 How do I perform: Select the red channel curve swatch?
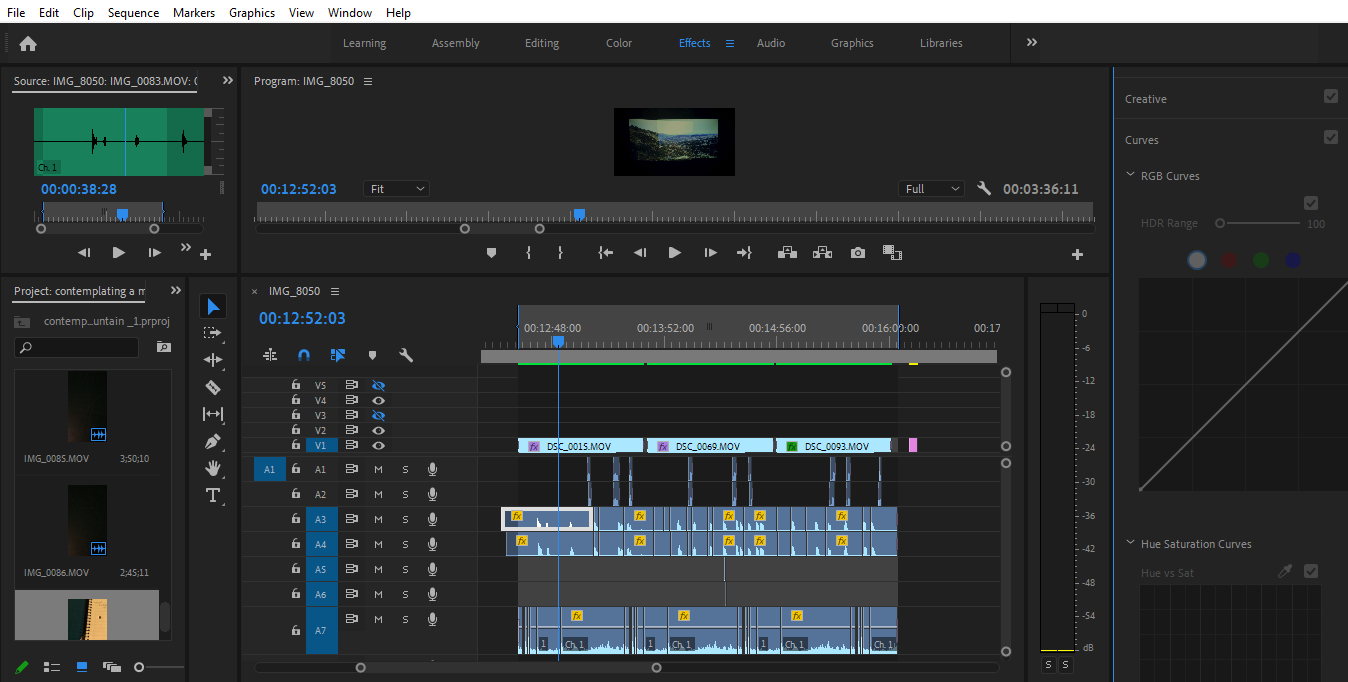(1229, 260)
